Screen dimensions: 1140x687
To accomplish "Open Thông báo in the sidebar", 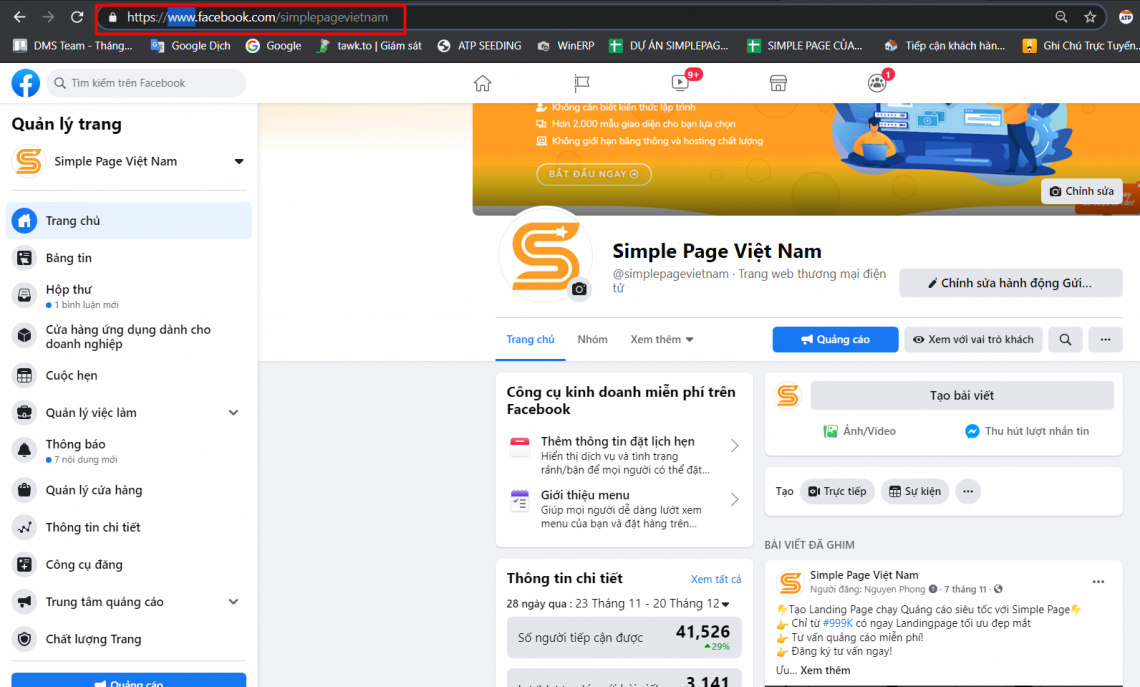I will point(129,451).
